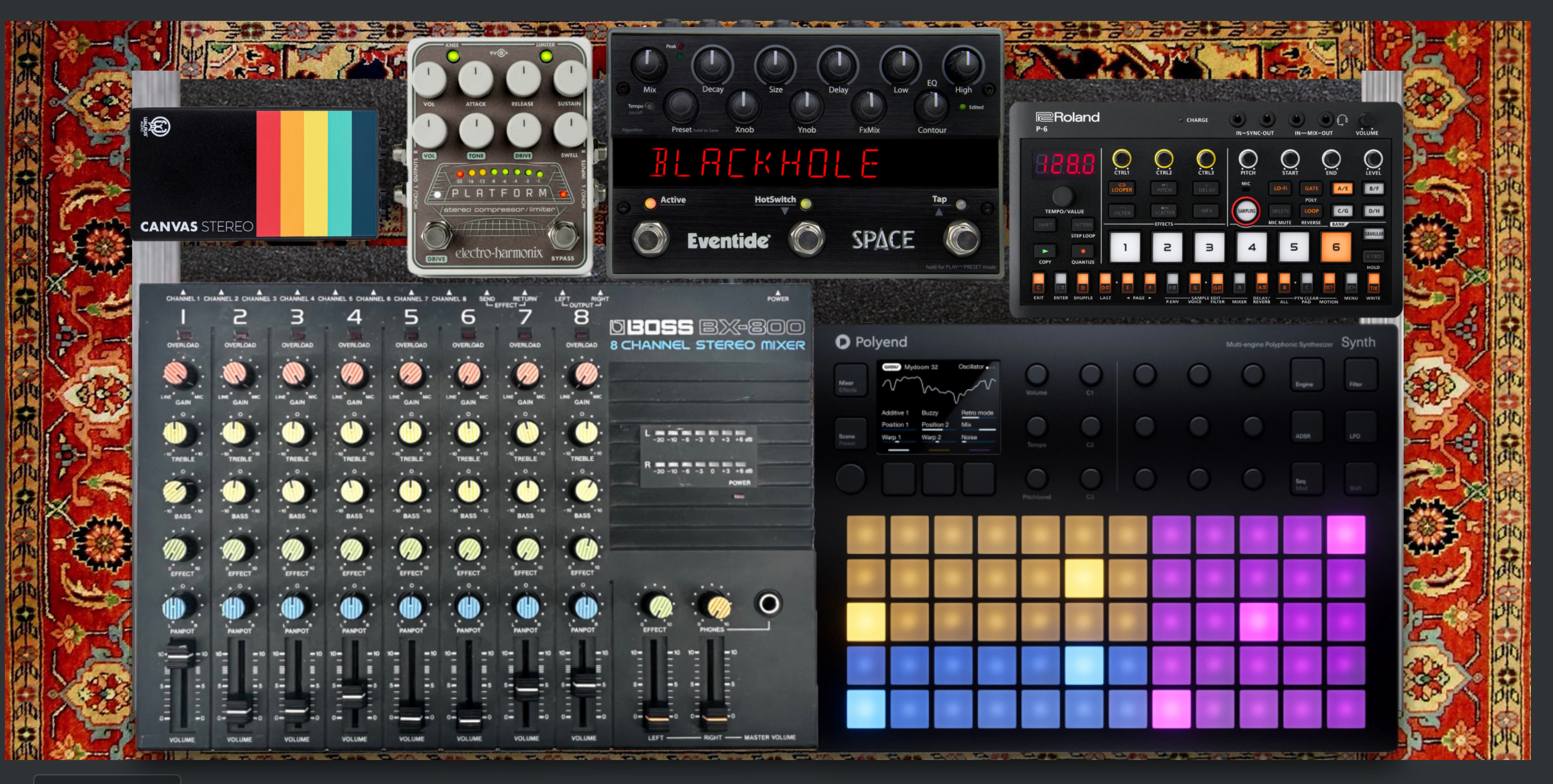Image resolution: width=1553 pixels, height=784 pixels.
Task: Choose bank C/G on the Roland P-6
Action: pyautogui.click(x=1343, y=210)
